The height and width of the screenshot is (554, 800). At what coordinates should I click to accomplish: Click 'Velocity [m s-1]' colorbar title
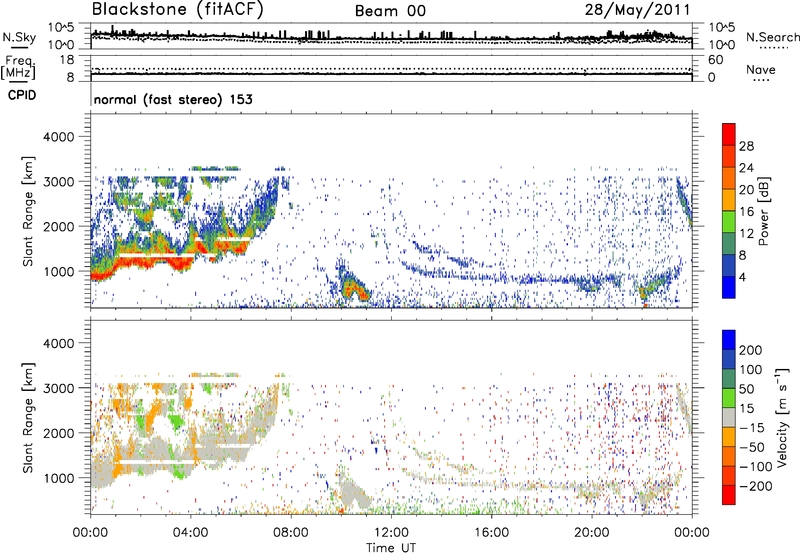point(782,417)
